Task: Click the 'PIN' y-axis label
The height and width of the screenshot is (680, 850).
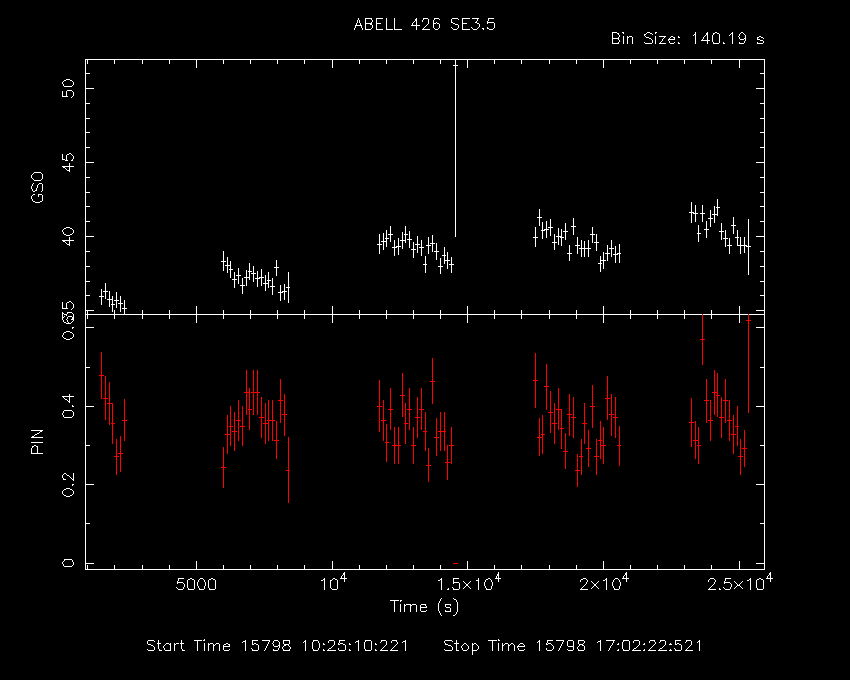Action: coord(37,441)
